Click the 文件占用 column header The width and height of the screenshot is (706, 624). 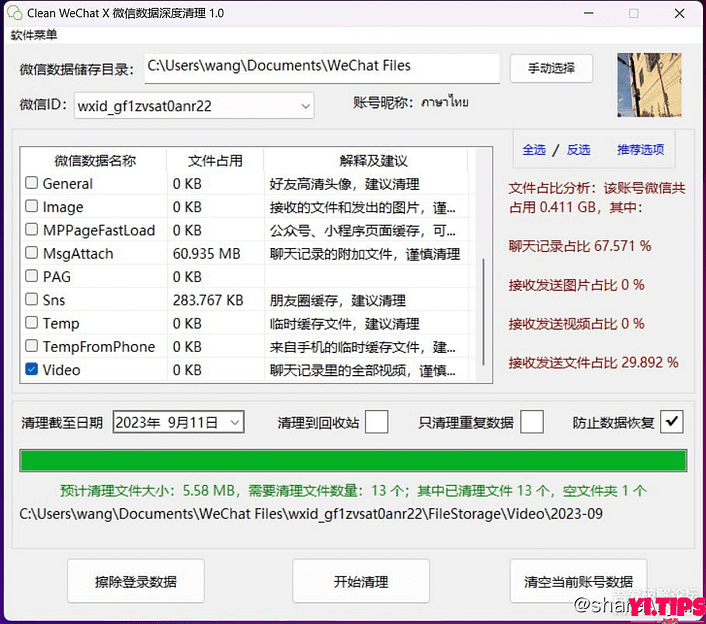pos(215,160)
